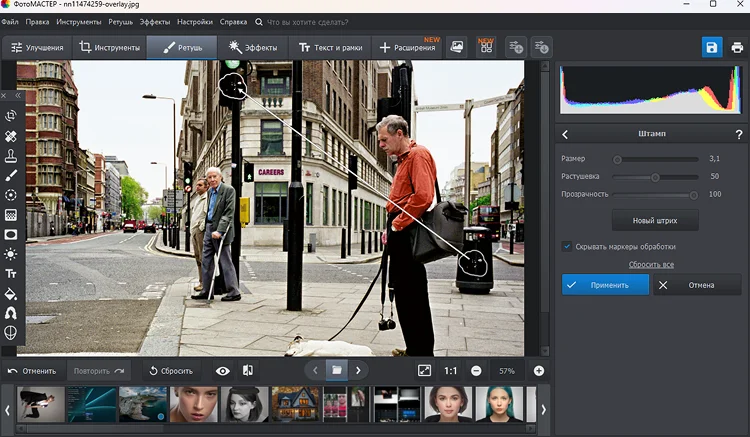Set zoom to 1:1 scale

(450, 371)
